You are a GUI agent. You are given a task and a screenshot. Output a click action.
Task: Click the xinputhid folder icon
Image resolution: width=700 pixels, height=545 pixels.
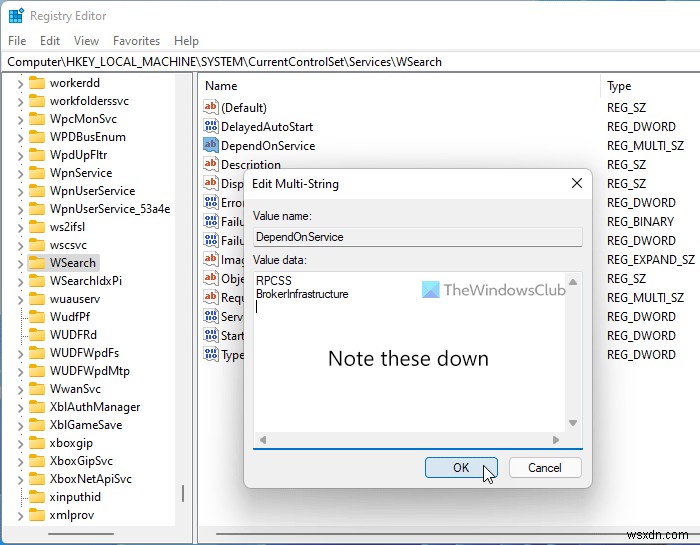[37, 497]
